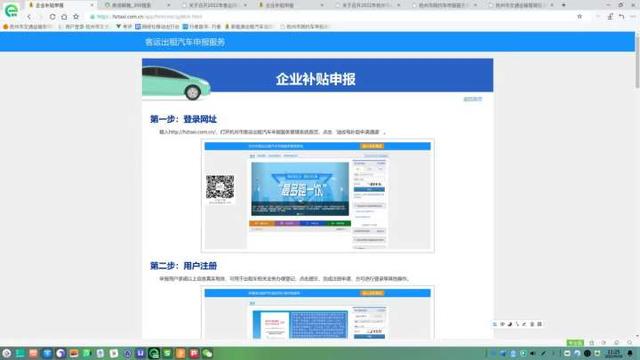Open 360 browser icon in taskbar
Viewport: 640px width, 360px height.
(x=154, y=353)
